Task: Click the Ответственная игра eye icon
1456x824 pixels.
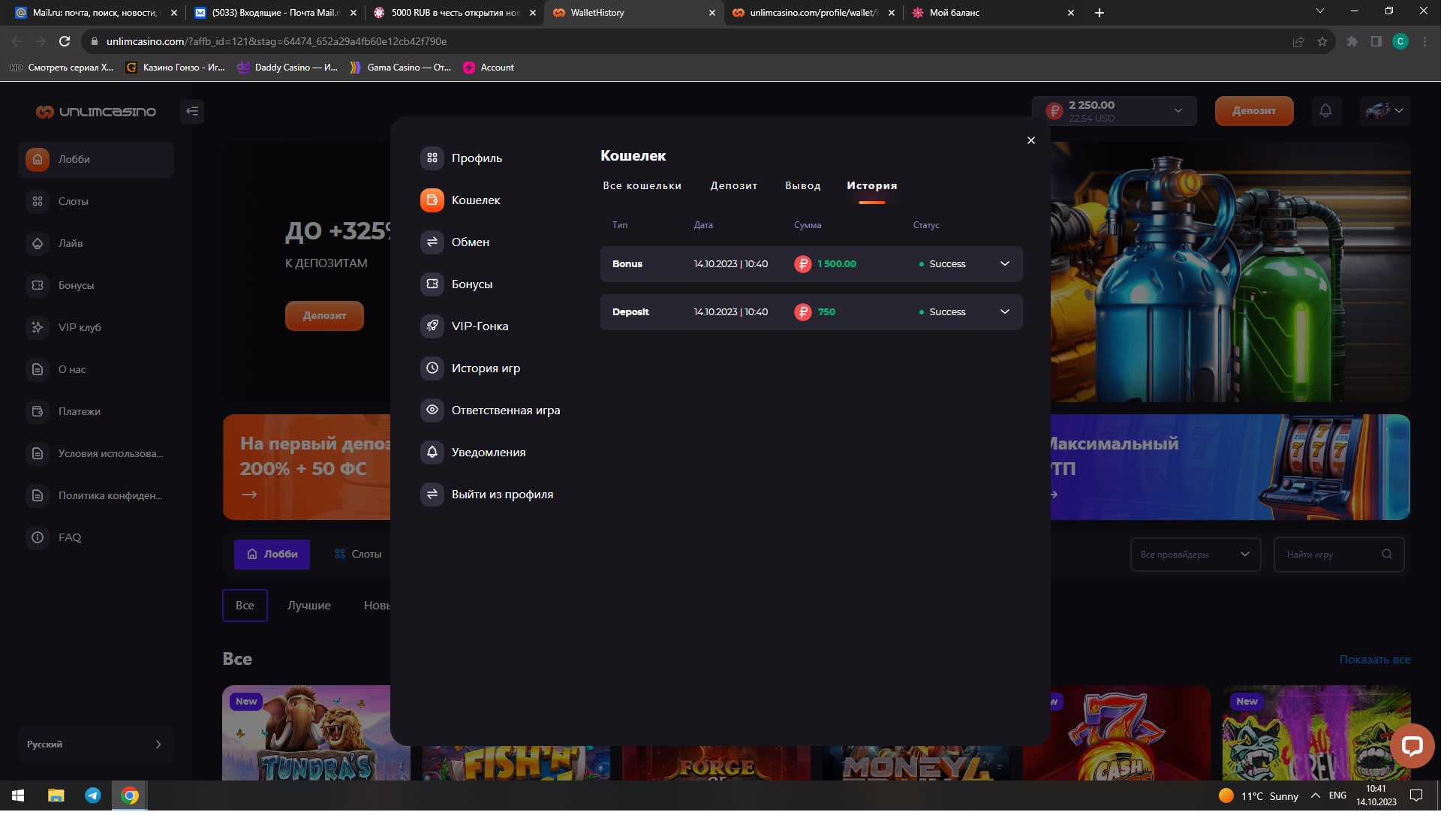Action: click(432, 410)
